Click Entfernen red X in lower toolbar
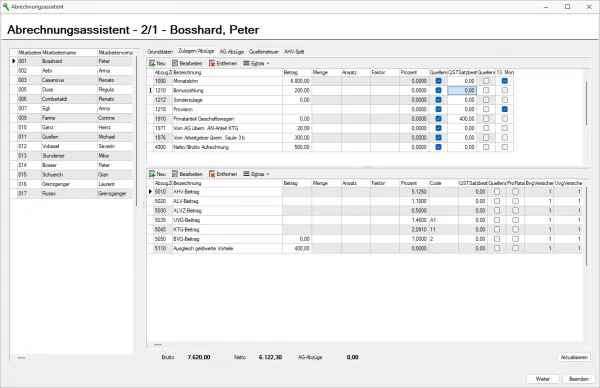Screen dimensions: 600x388 [212, 174]
